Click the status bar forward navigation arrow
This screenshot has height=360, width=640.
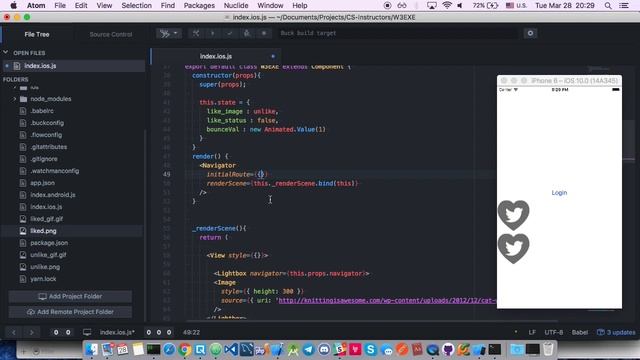(31, 333)
